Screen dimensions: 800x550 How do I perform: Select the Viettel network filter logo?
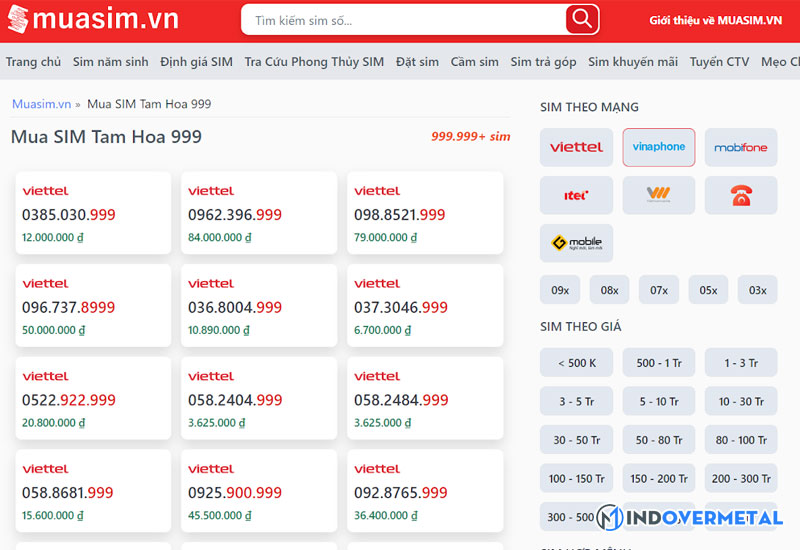coord(576,147)
